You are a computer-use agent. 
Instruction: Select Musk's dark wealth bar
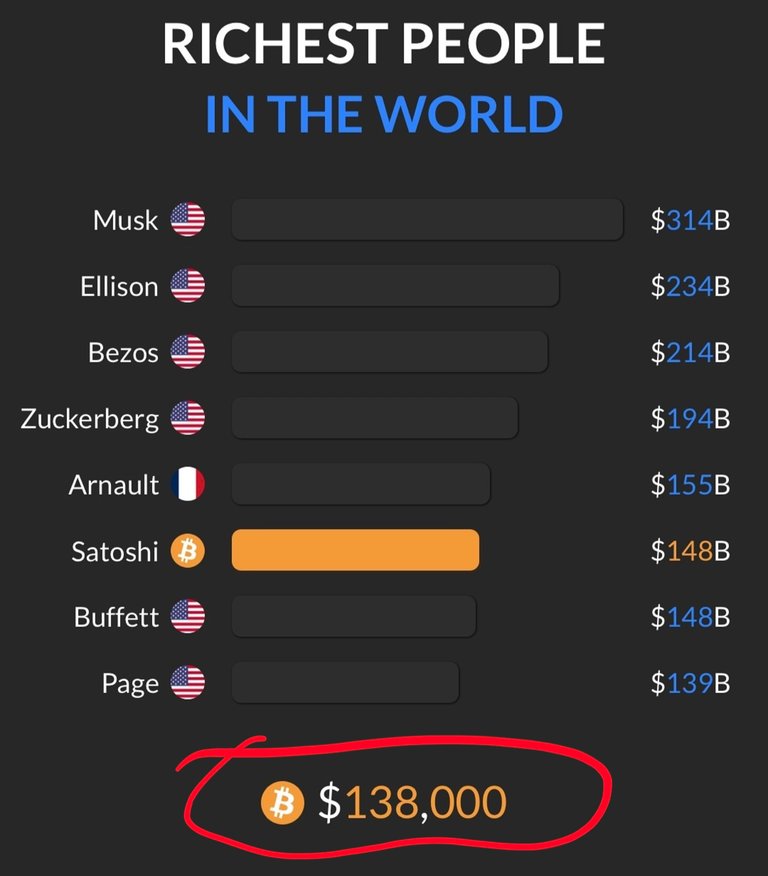coord(427,220)
